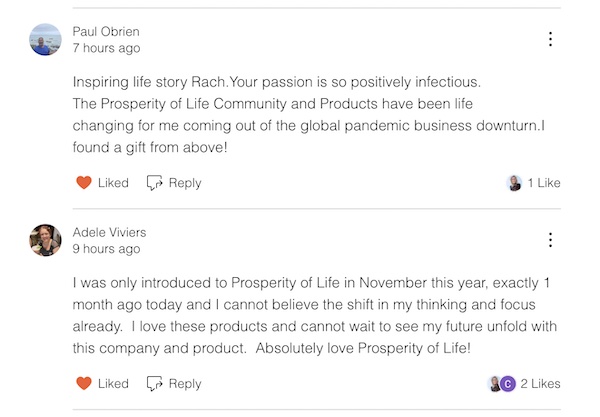The height and width of the screenshot is (417, 600).
Task: Click the "Liked" label on Paul Obrien's comment
Action: pos(113,183)
